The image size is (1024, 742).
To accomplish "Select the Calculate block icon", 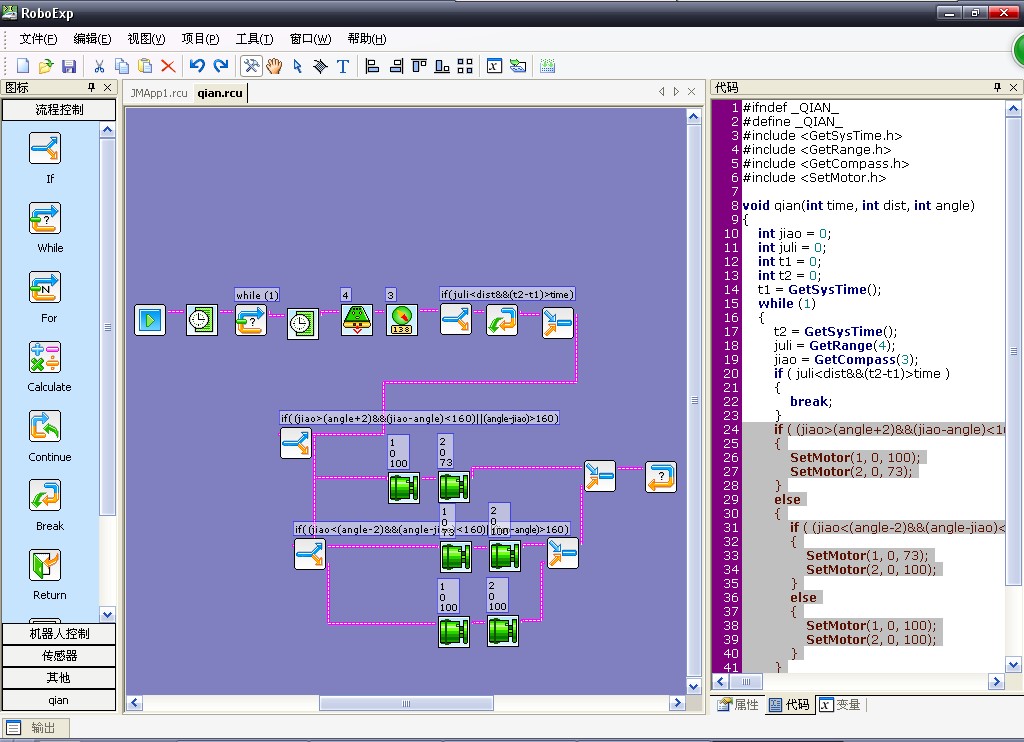I will [45, 357].
